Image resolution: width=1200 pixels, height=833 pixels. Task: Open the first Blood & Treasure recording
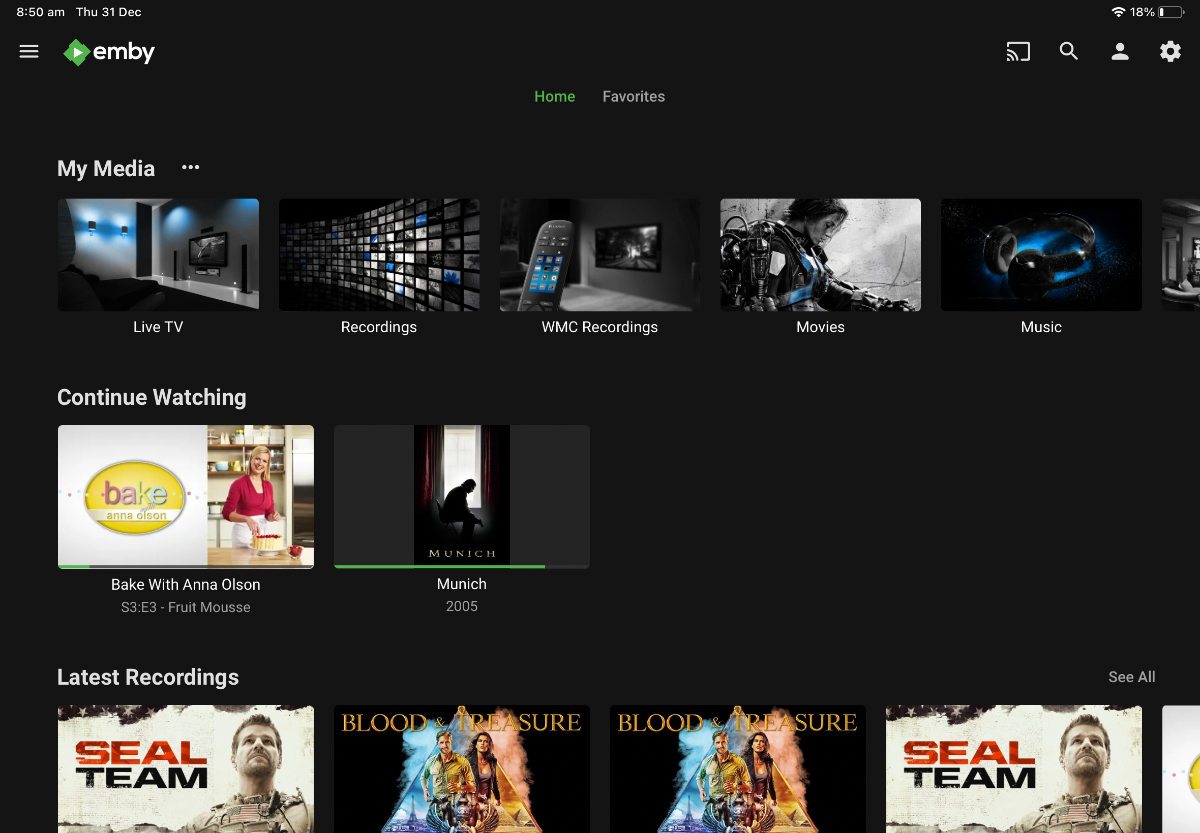(462, 768)
